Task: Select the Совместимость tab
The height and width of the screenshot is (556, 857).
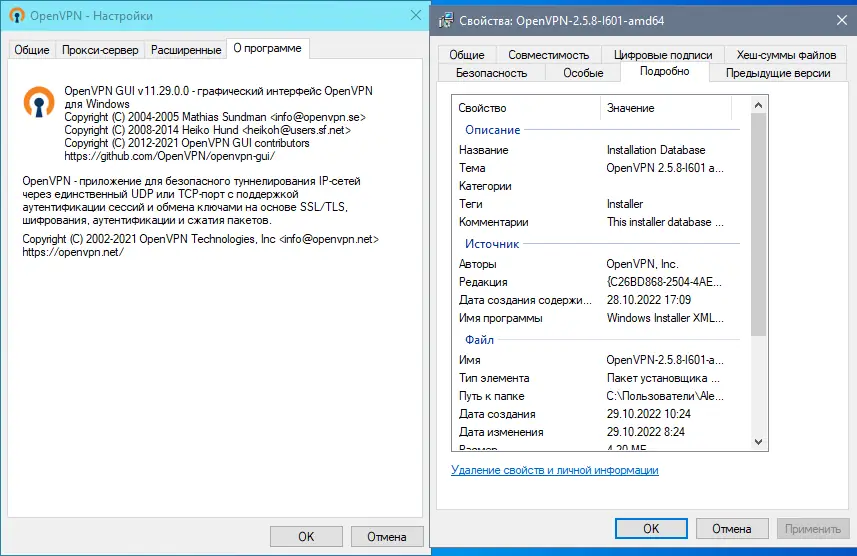Action: tap(549, 55)
